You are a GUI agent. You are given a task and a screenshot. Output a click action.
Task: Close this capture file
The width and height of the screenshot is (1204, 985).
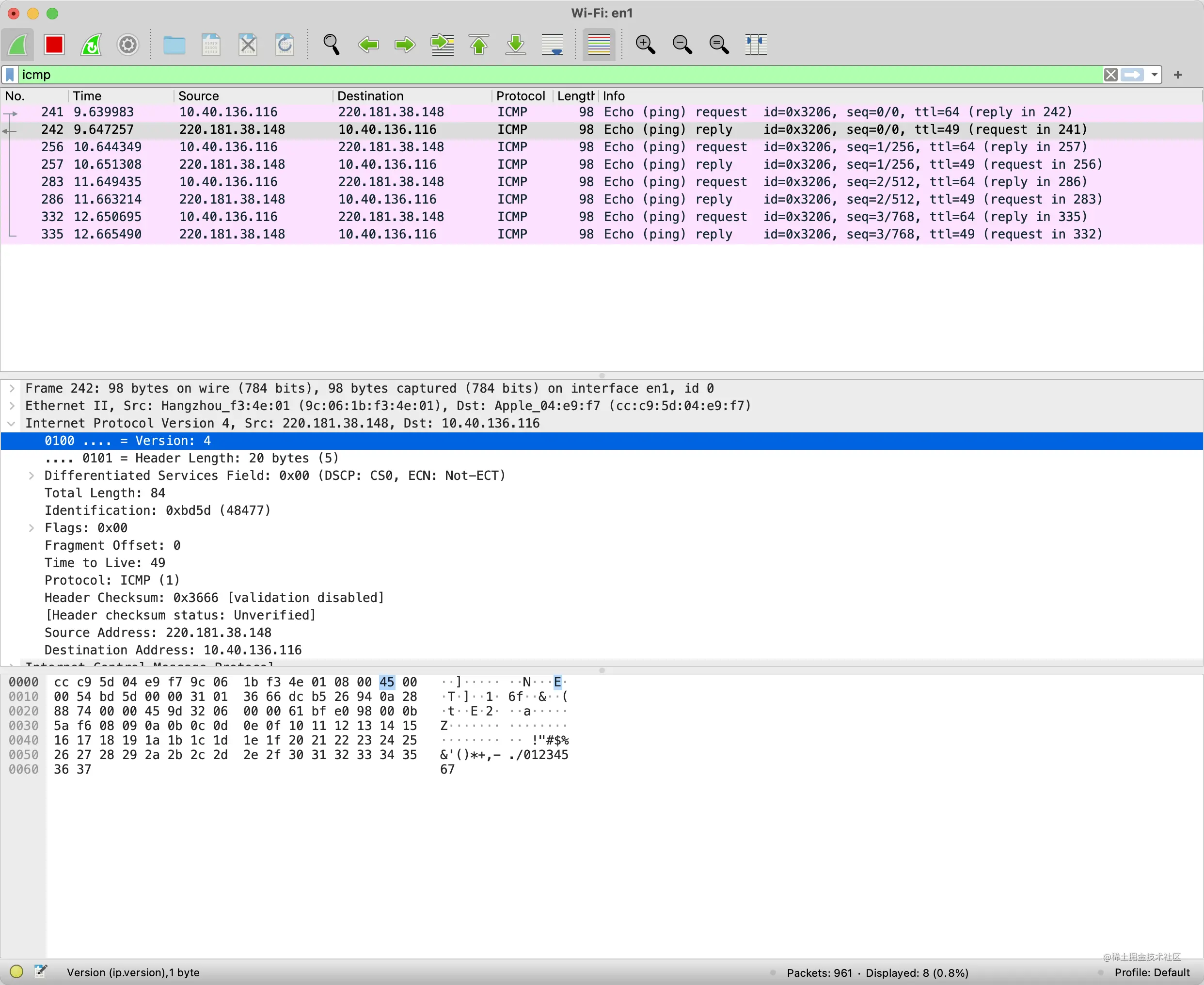(248, 44)
